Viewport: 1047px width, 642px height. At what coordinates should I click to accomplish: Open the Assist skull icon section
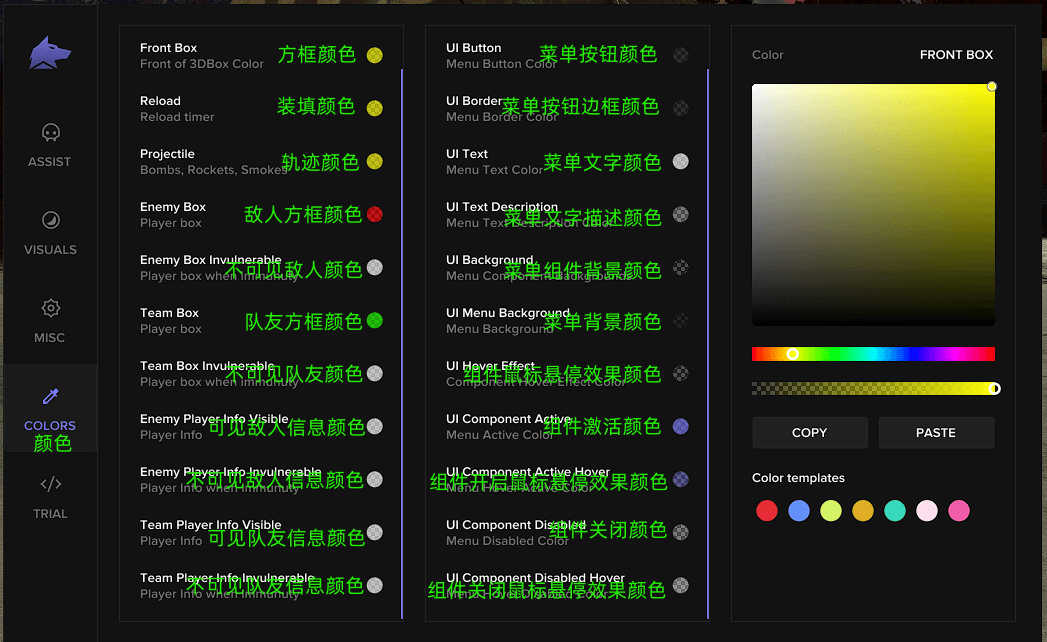(50, 133)
